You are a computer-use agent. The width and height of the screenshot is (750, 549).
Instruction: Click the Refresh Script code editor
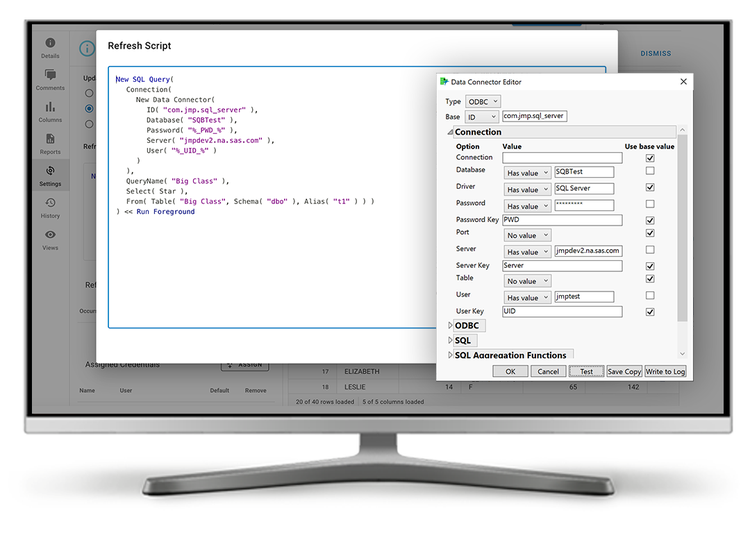[273, 197]
